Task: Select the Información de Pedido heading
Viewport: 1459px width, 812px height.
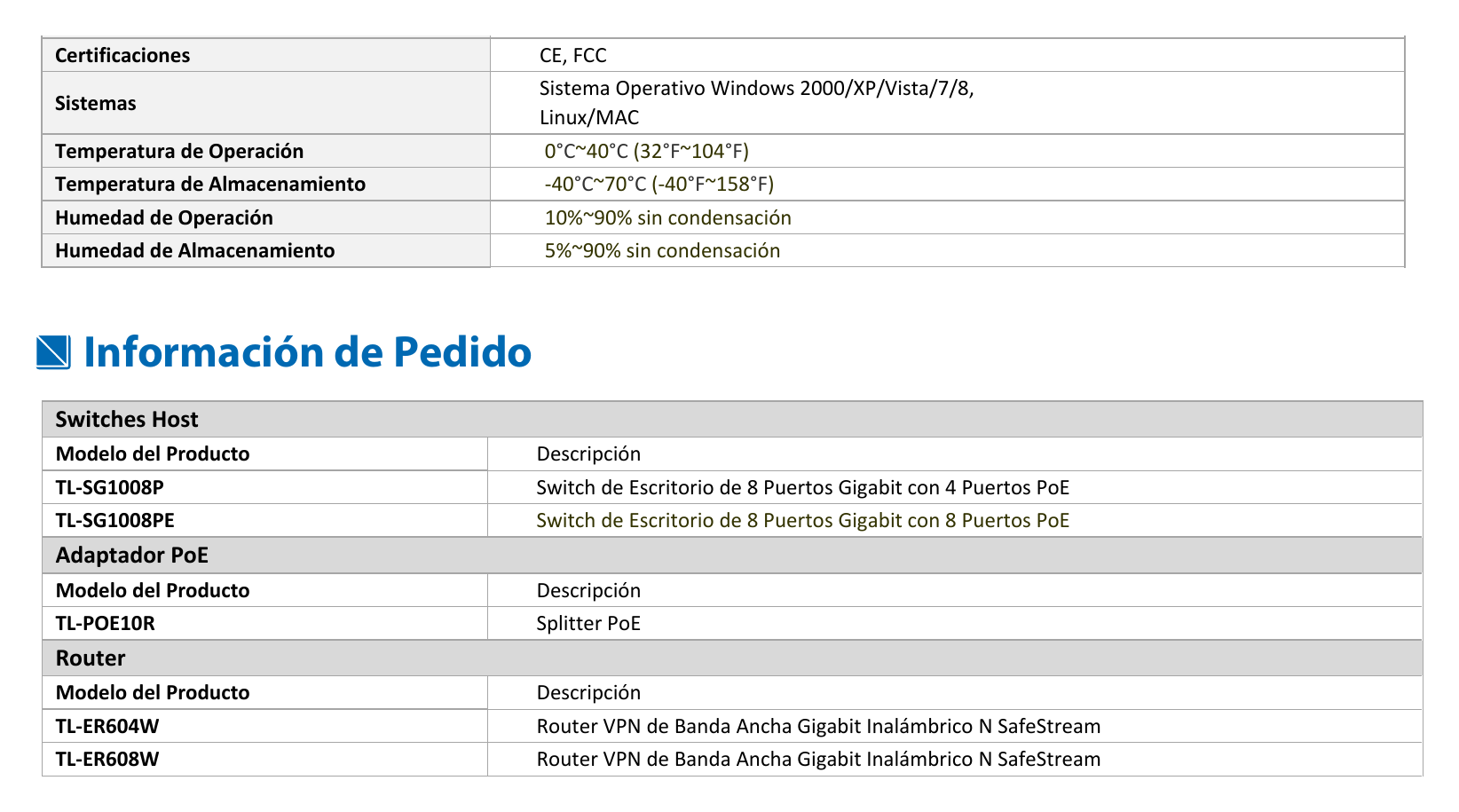Action: (307, 352)
